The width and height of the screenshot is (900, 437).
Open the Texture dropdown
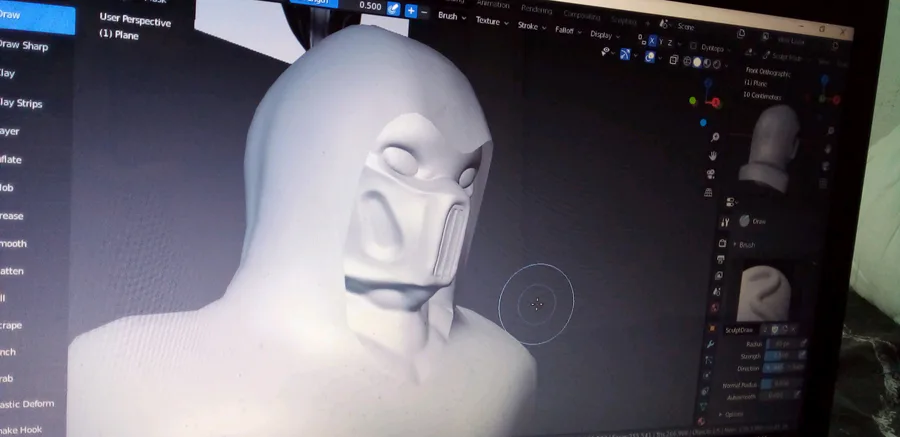492,21
